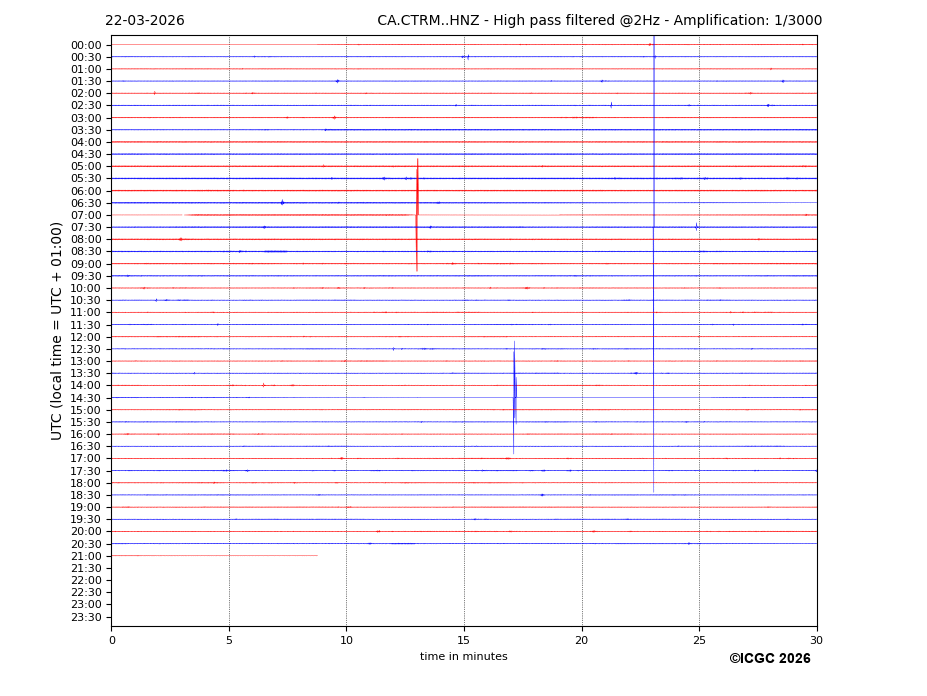Screen dimensions: 927x696
Task: Click the blue spike near 12:30–16:30
Action: pos(514,398)
